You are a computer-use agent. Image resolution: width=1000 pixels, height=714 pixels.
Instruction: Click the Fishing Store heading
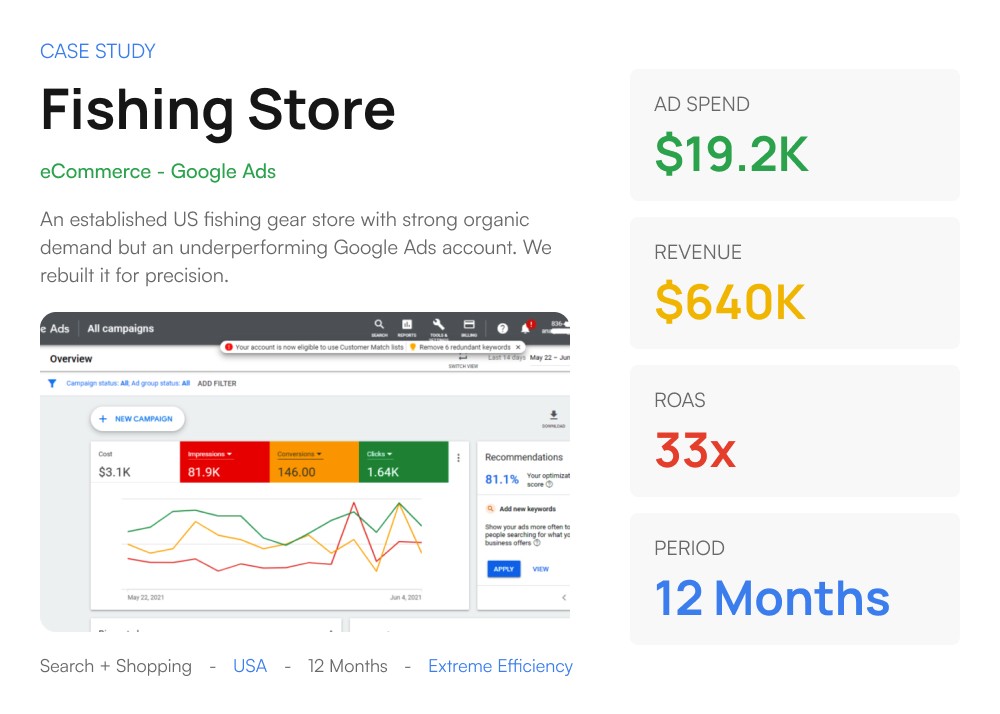[217, 110]
